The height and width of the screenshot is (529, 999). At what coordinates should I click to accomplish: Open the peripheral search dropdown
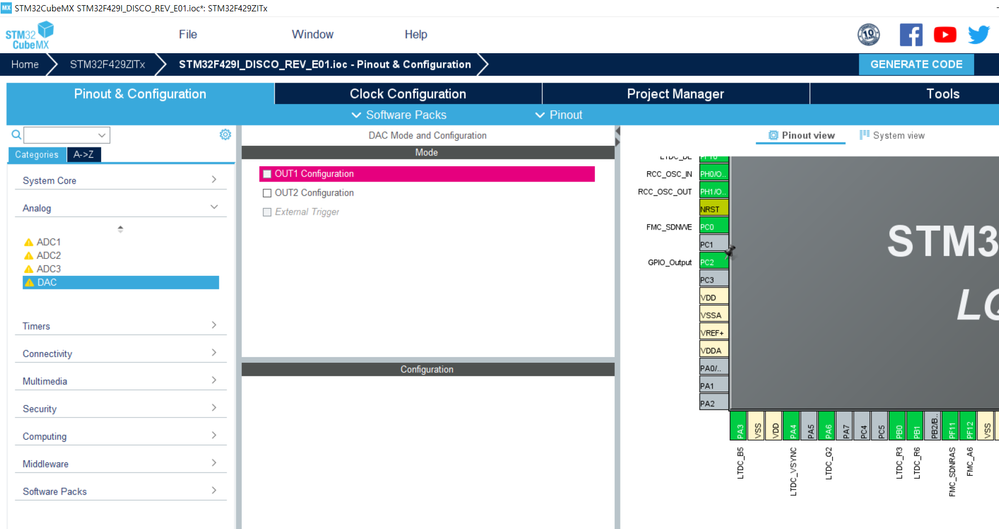pyautogui.click(x=102, y=135)
